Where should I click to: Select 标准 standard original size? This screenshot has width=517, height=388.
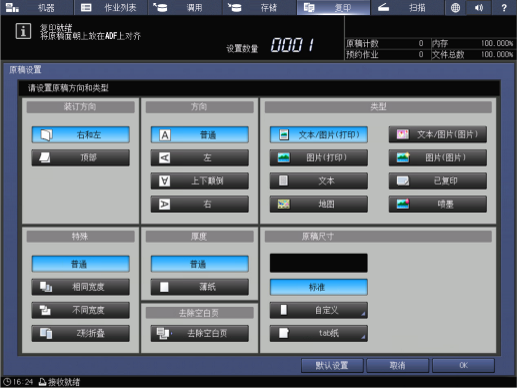pos(319,287)
